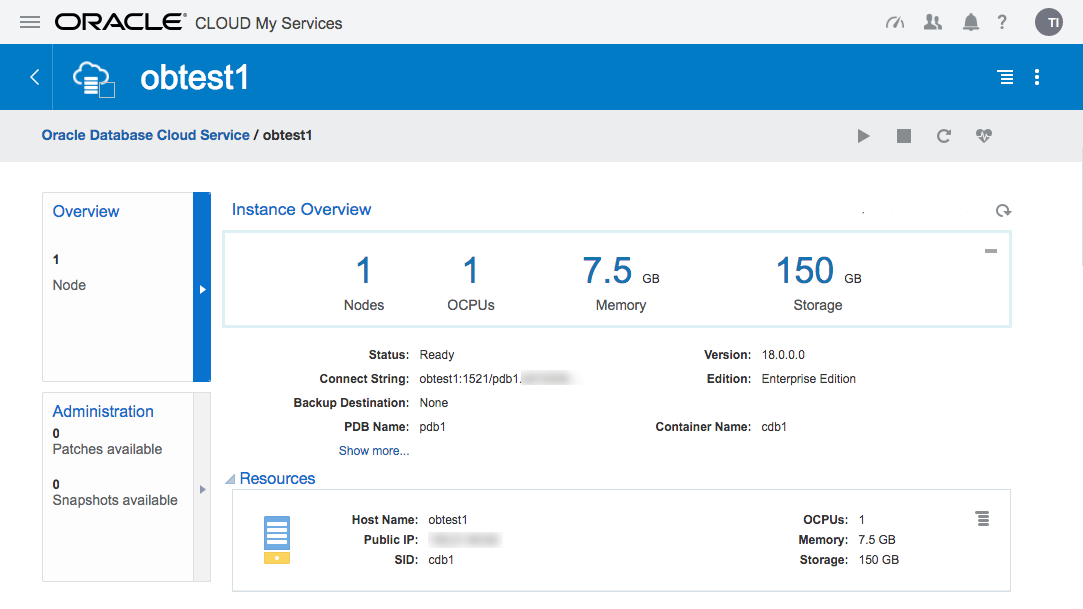Click the Enterprise Edition value
This screenshot has height=609, width=1083.
pos(809,379)
